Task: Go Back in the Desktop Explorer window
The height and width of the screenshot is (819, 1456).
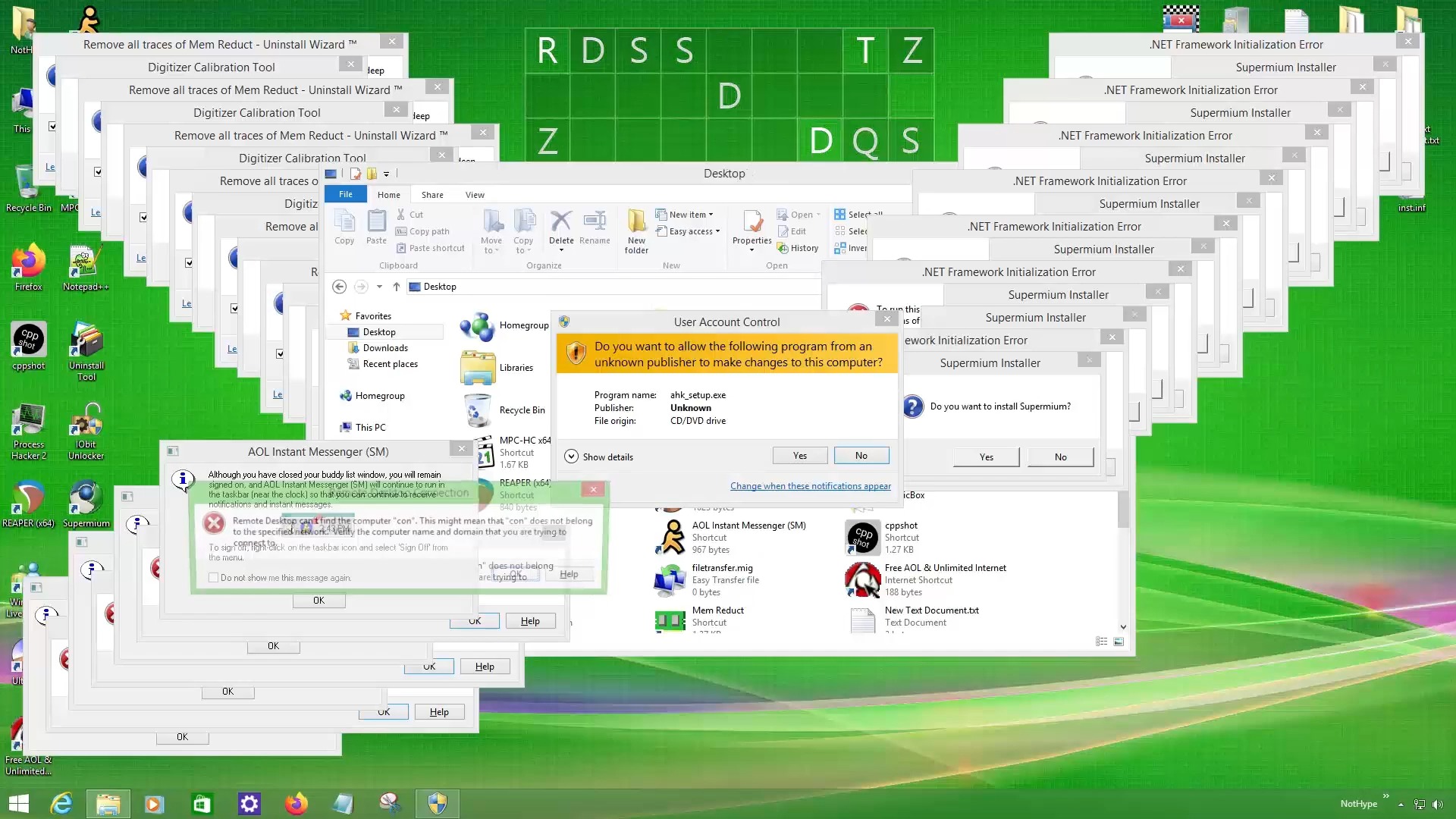Action: 340,287
